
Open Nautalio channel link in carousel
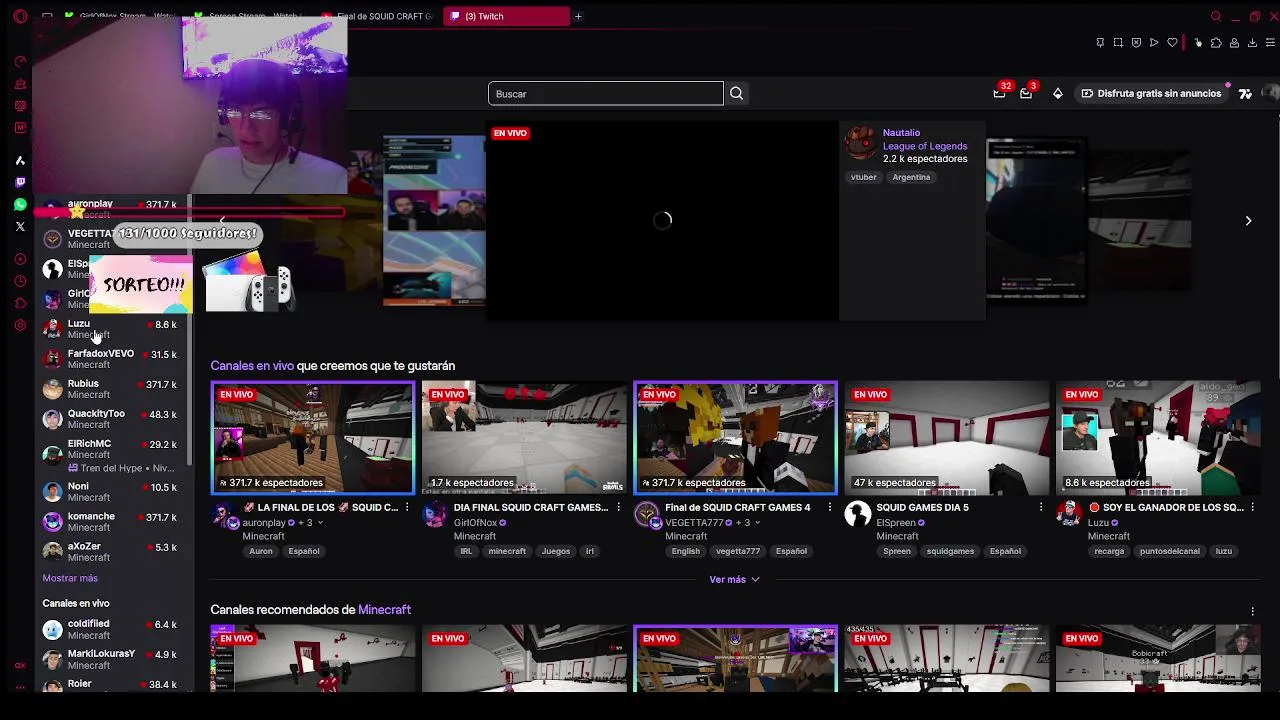point(901,133)
